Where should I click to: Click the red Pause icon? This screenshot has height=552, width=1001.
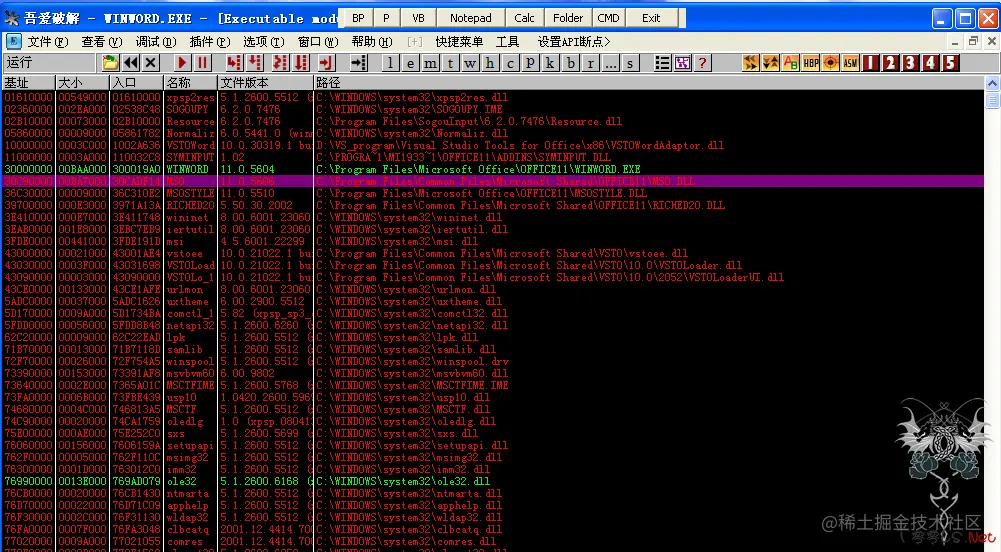(202, 63)
